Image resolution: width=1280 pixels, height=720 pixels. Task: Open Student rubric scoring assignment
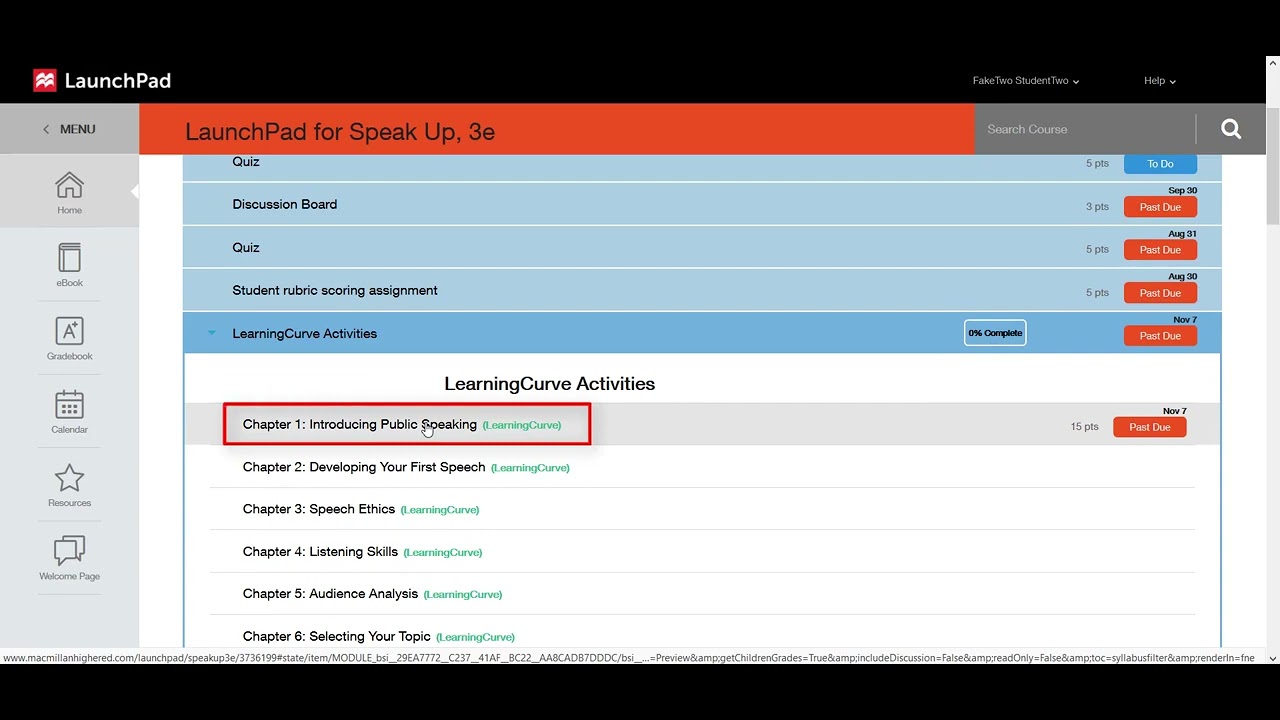[x=334, y=291]
